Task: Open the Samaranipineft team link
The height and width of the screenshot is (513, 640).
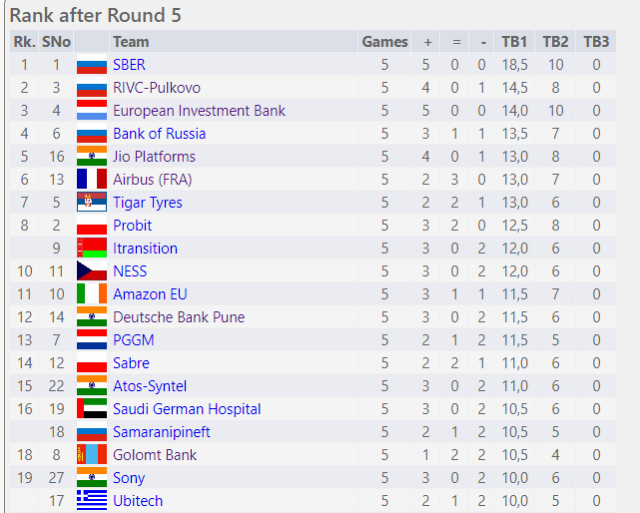Action: (161, 432)
